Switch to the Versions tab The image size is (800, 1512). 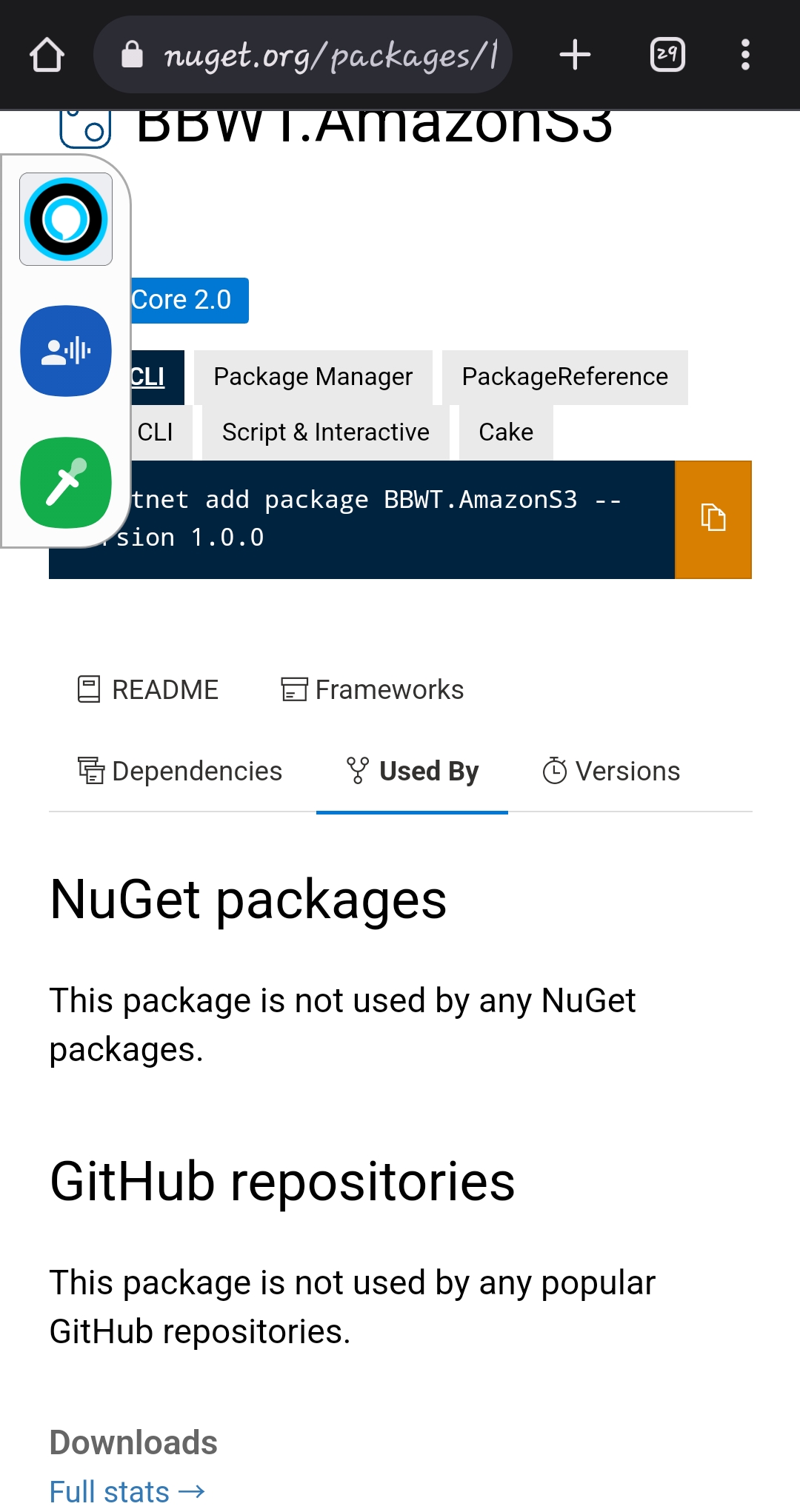pyautogui.click(x=612, y=771)
